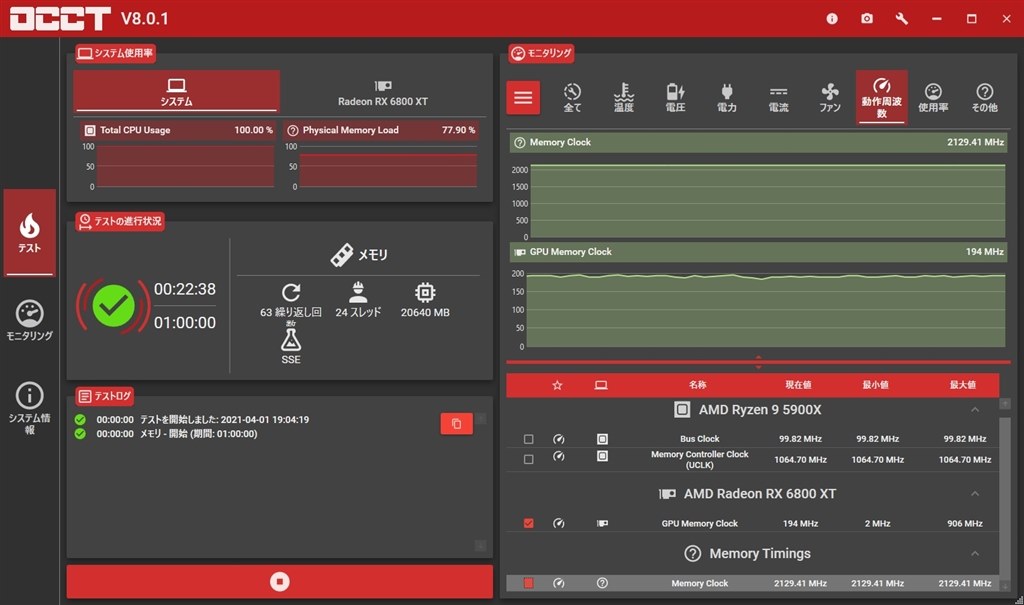The height and width of the screenshot is (605, 1024).
Task: Collapse Memory Timings group
Action: 975,553
